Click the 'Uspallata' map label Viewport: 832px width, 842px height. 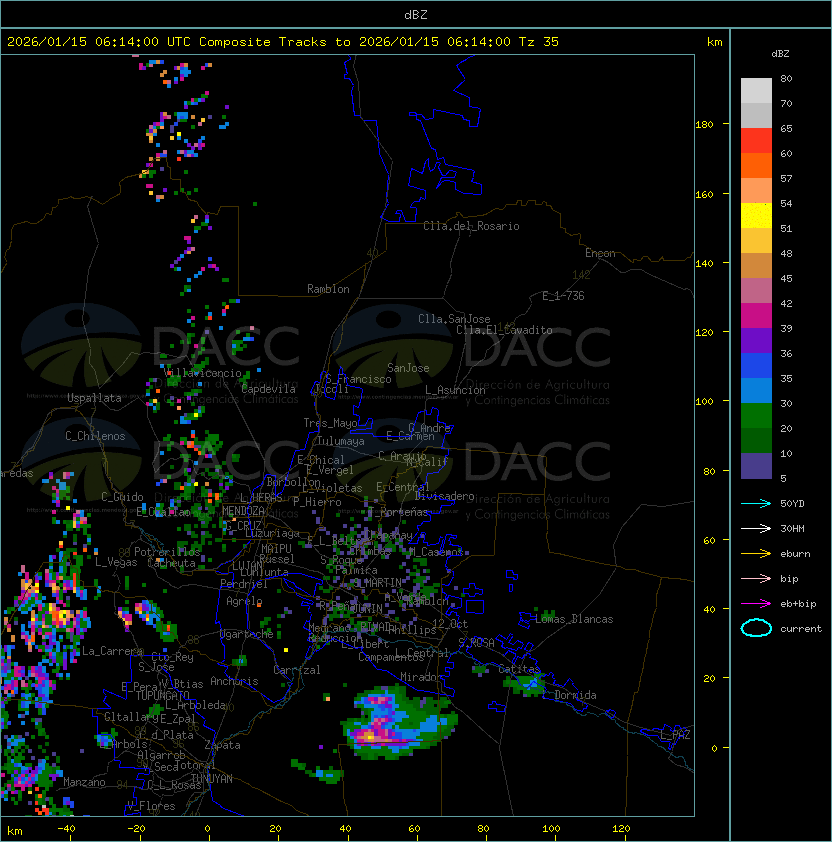pos(94,398)
